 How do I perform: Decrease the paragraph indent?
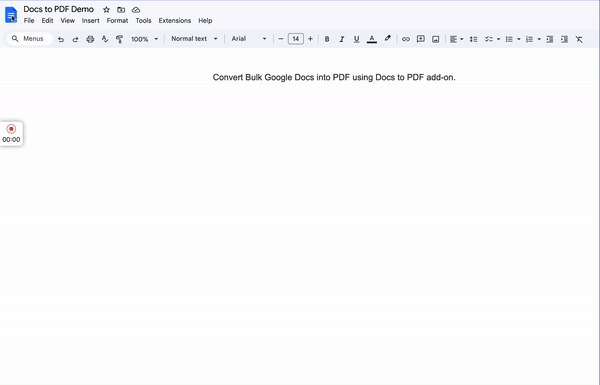point(549,39)
